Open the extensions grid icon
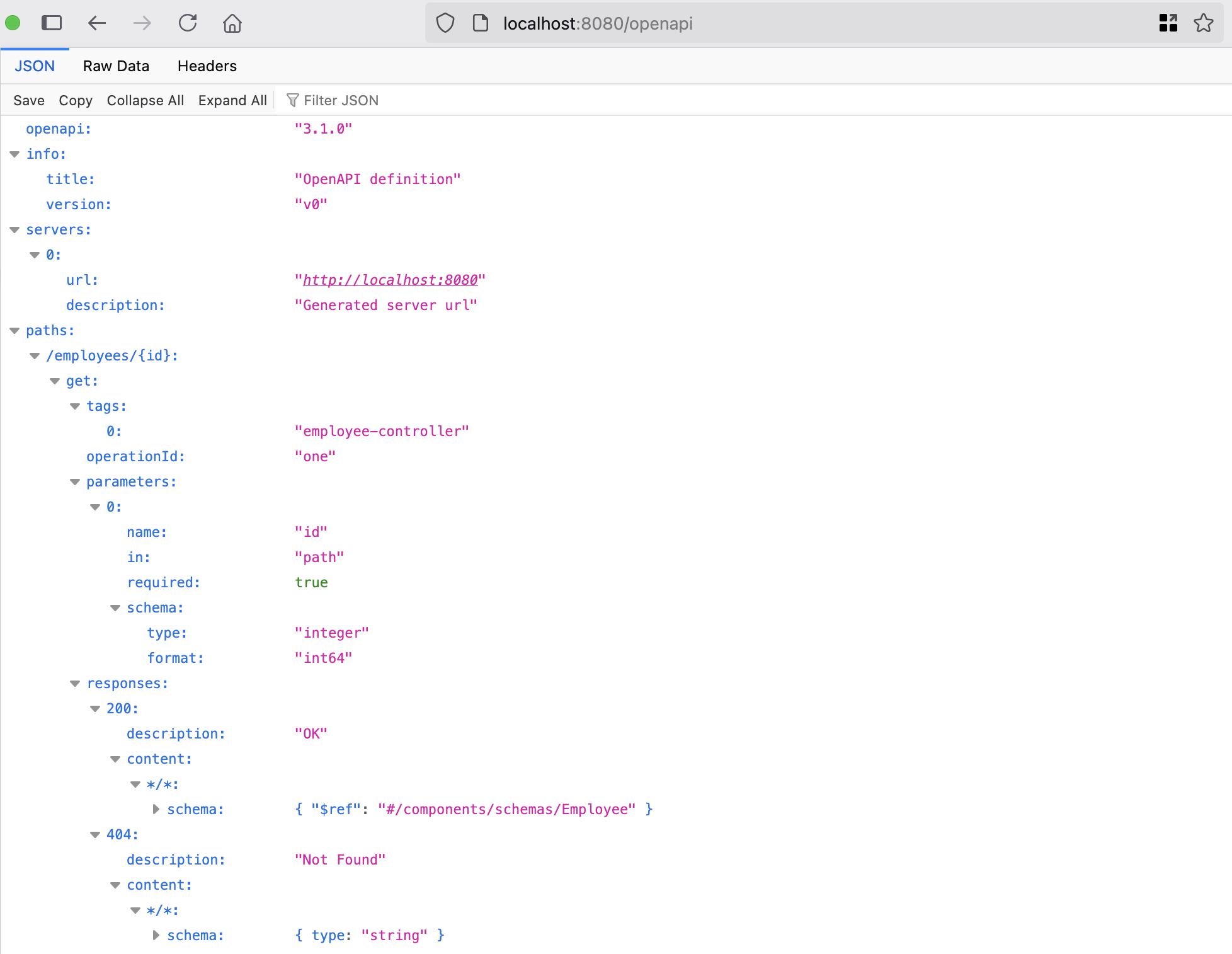Screen dimensions: 1232x954 coord(1168,23)
